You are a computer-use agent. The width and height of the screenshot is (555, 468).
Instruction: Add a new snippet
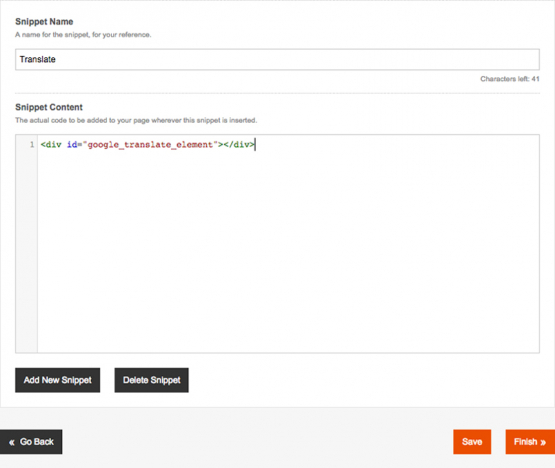point(57,380)
